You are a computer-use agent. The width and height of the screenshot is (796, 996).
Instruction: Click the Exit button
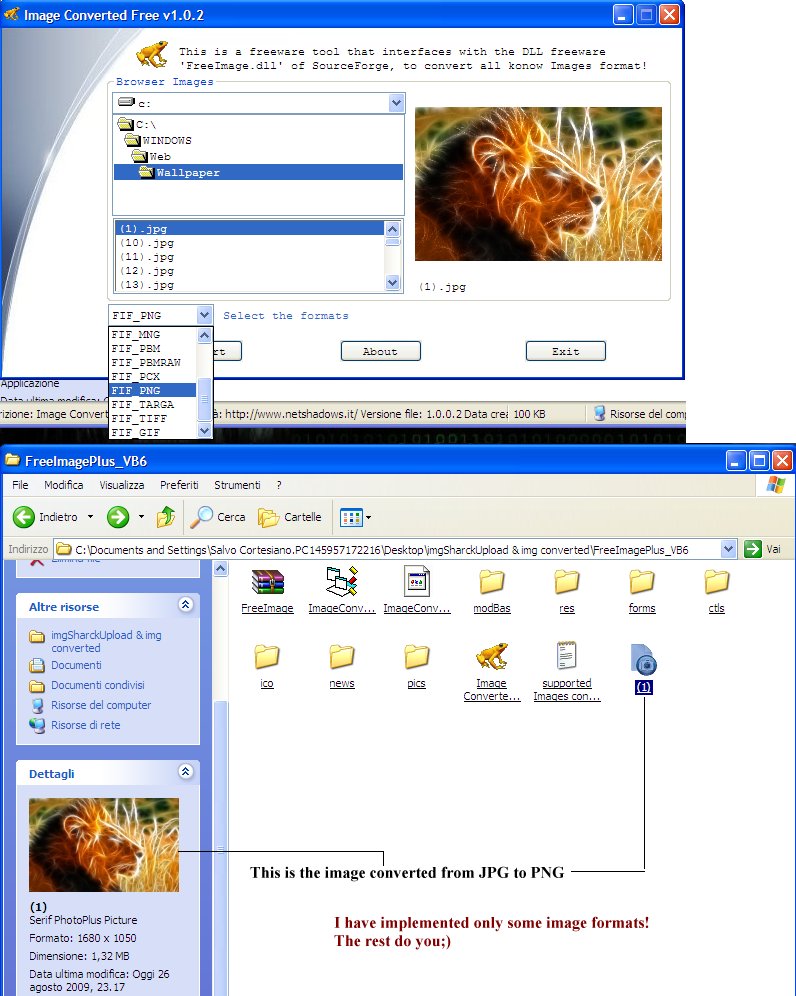[565, 351]
